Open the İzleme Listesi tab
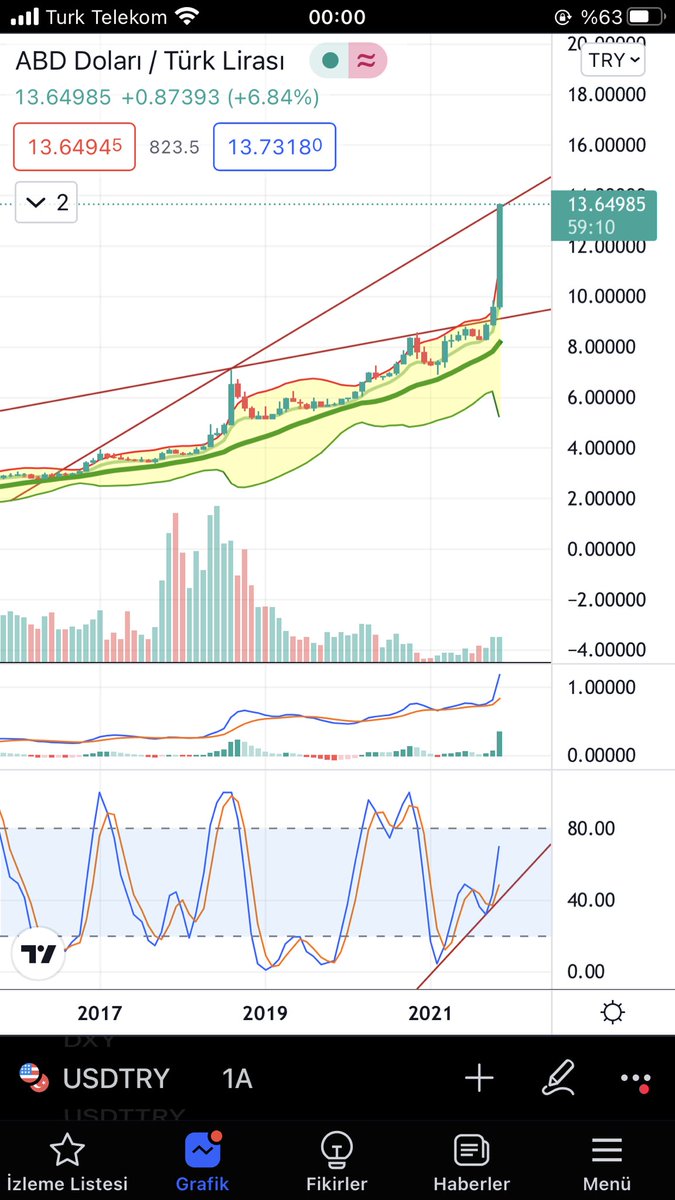 tap(67, 1163)
